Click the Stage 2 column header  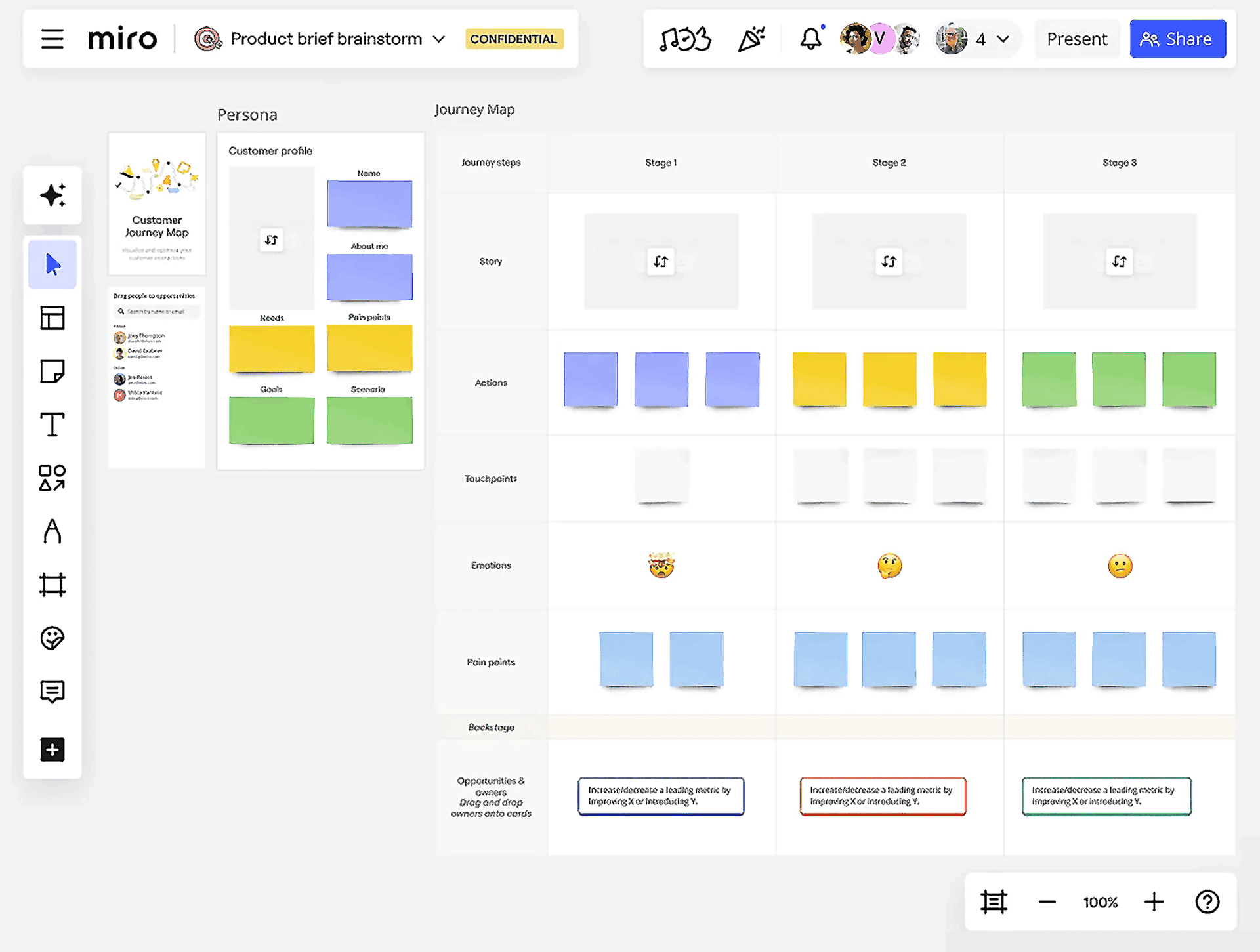pyautogui.click(x=889, y=163)
